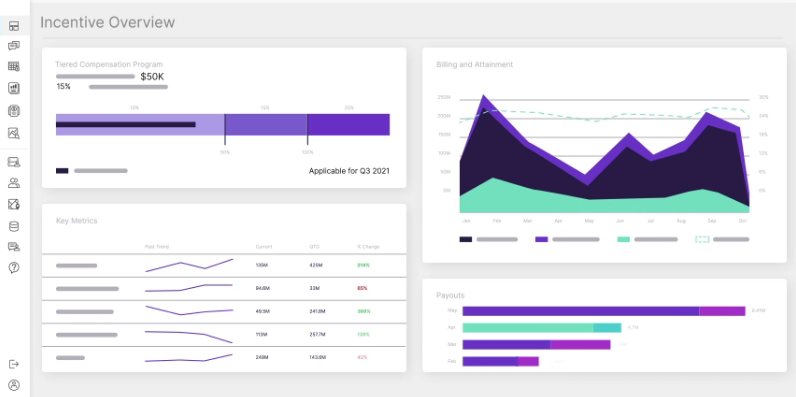Screen dimensions: 796x397
Task: Open the help question mark icon
Action: click(14, 268)
